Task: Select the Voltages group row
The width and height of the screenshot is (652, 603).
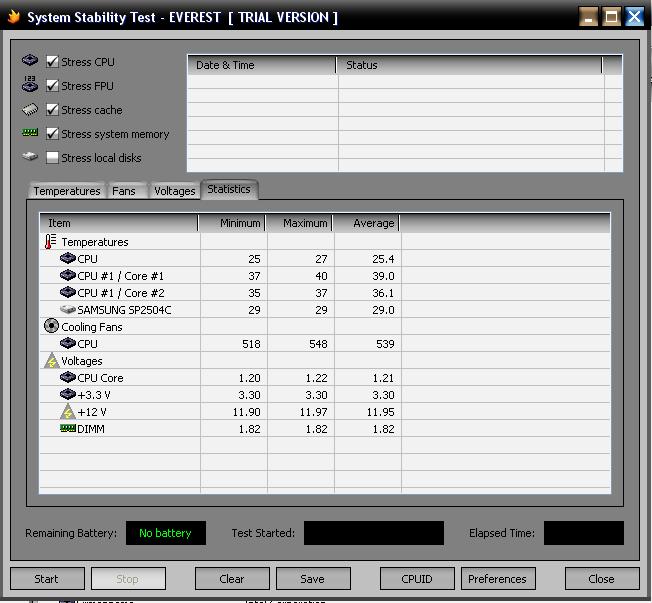Action: (x=325, y=361)
